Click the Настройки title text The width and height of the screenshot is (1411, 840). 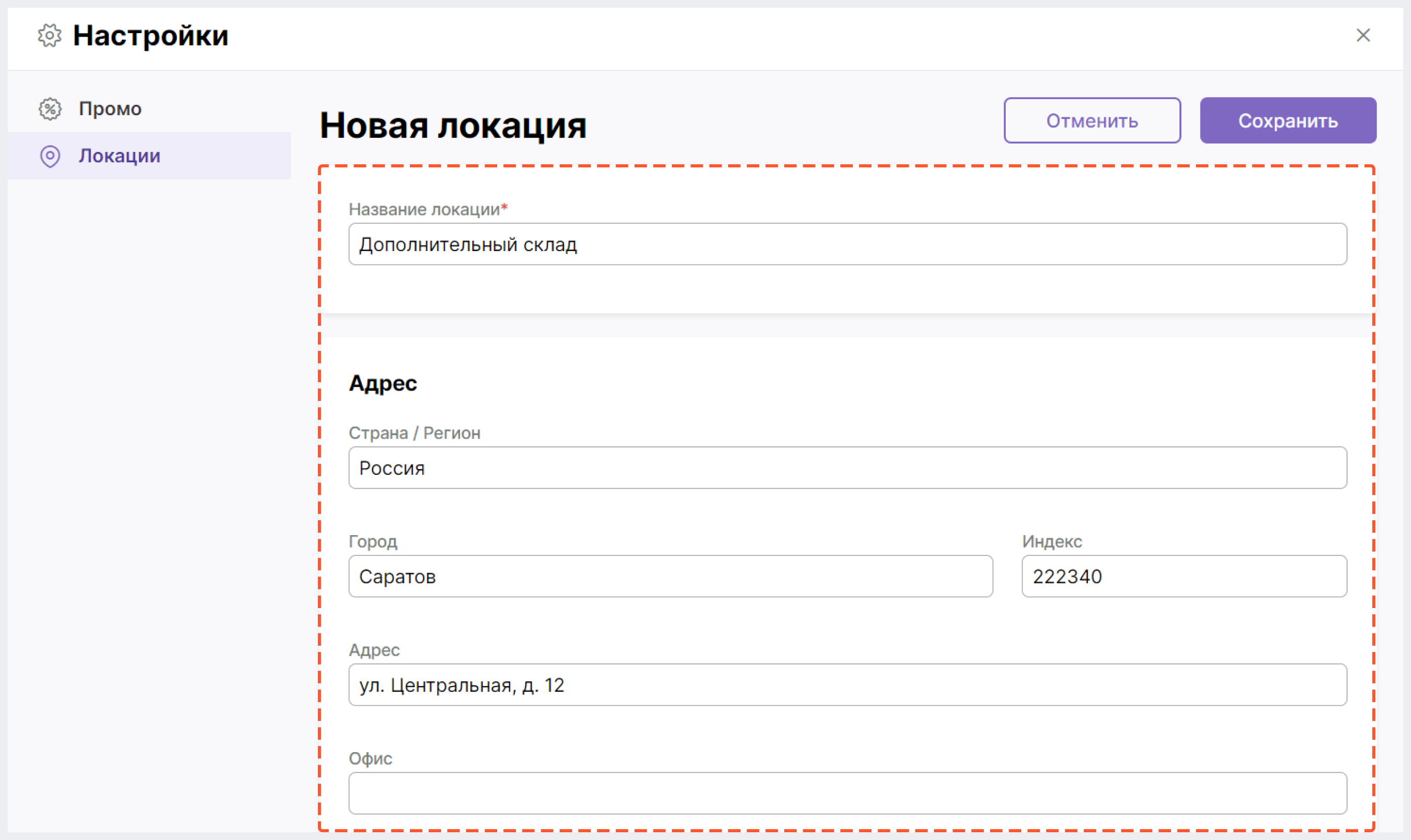tap(150, 36)
